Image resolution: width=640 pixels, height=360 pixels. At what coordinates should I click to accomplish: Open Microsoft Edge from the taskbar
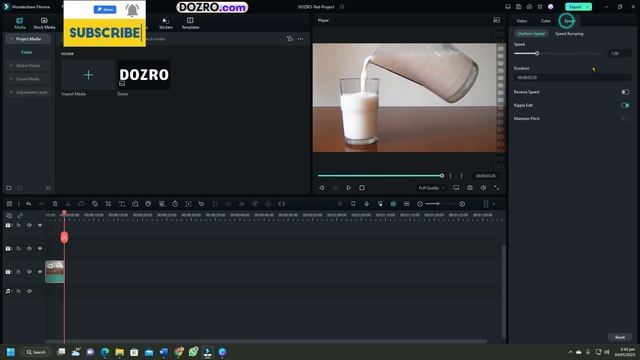[x=105, y=352]
